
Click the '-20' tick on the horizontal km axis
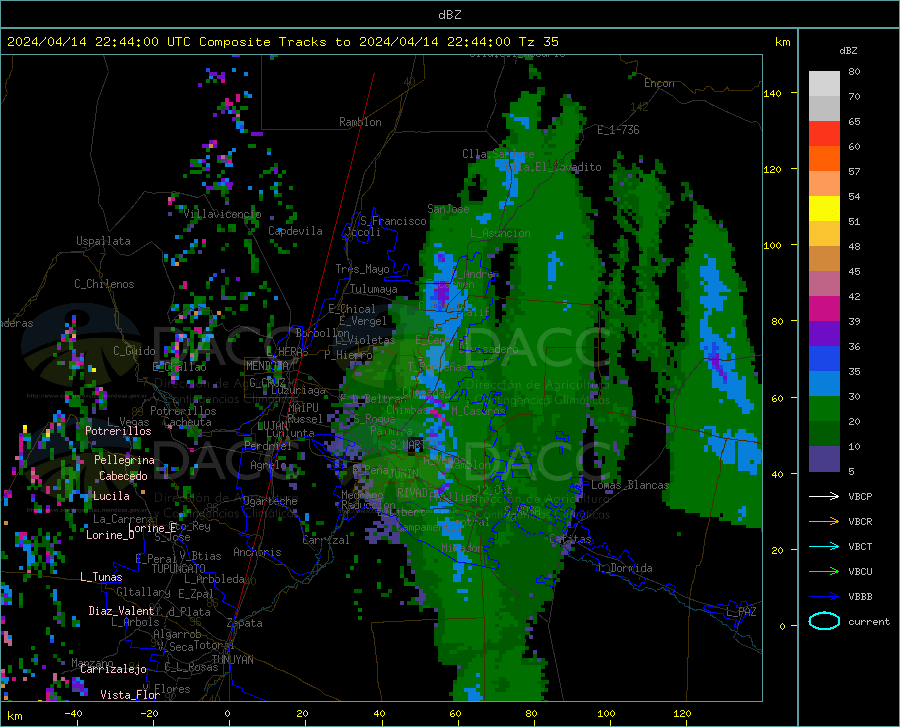pos(149,714)
